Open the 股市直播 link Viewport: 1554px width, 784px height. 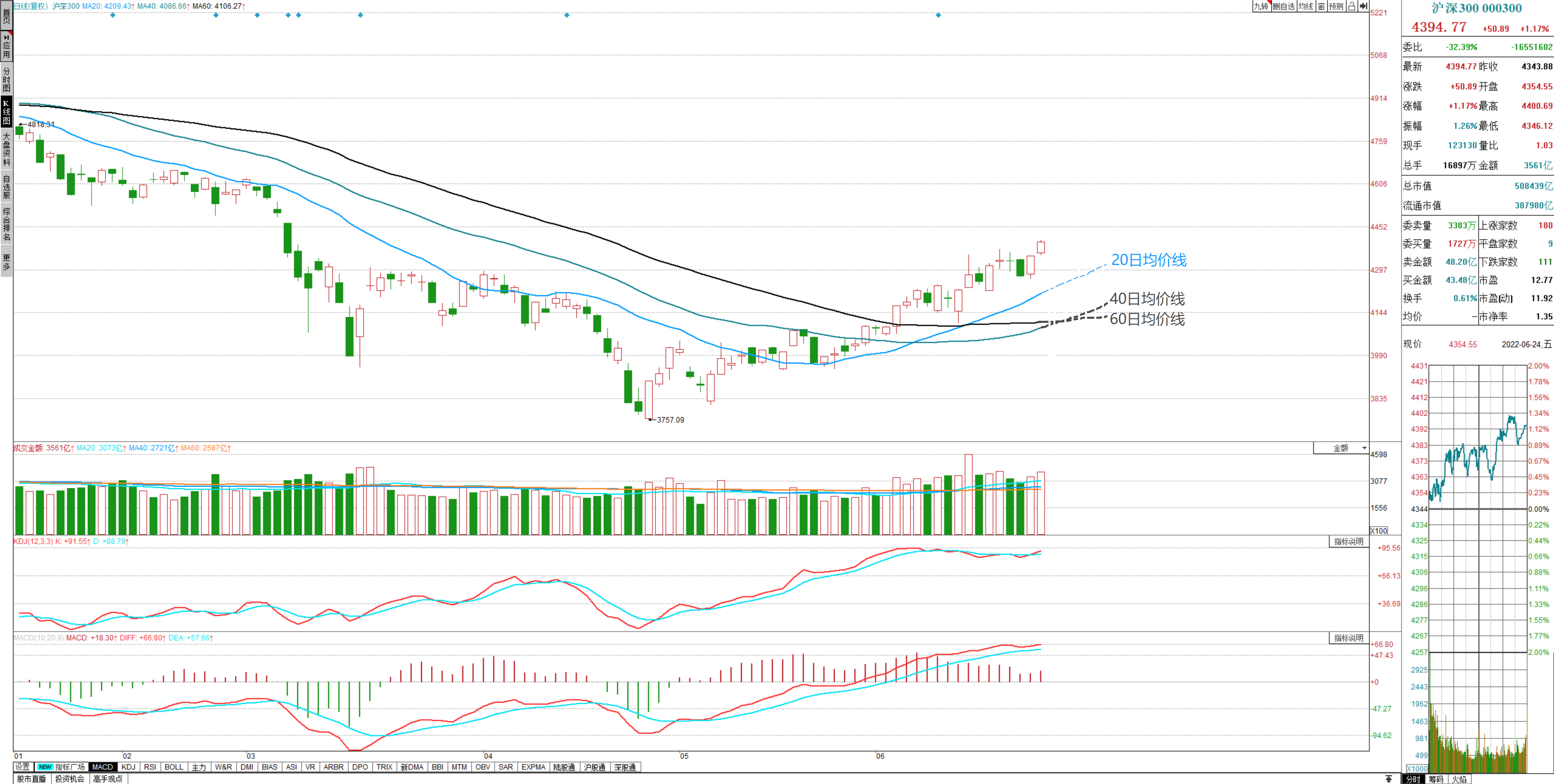coord(32,779)
